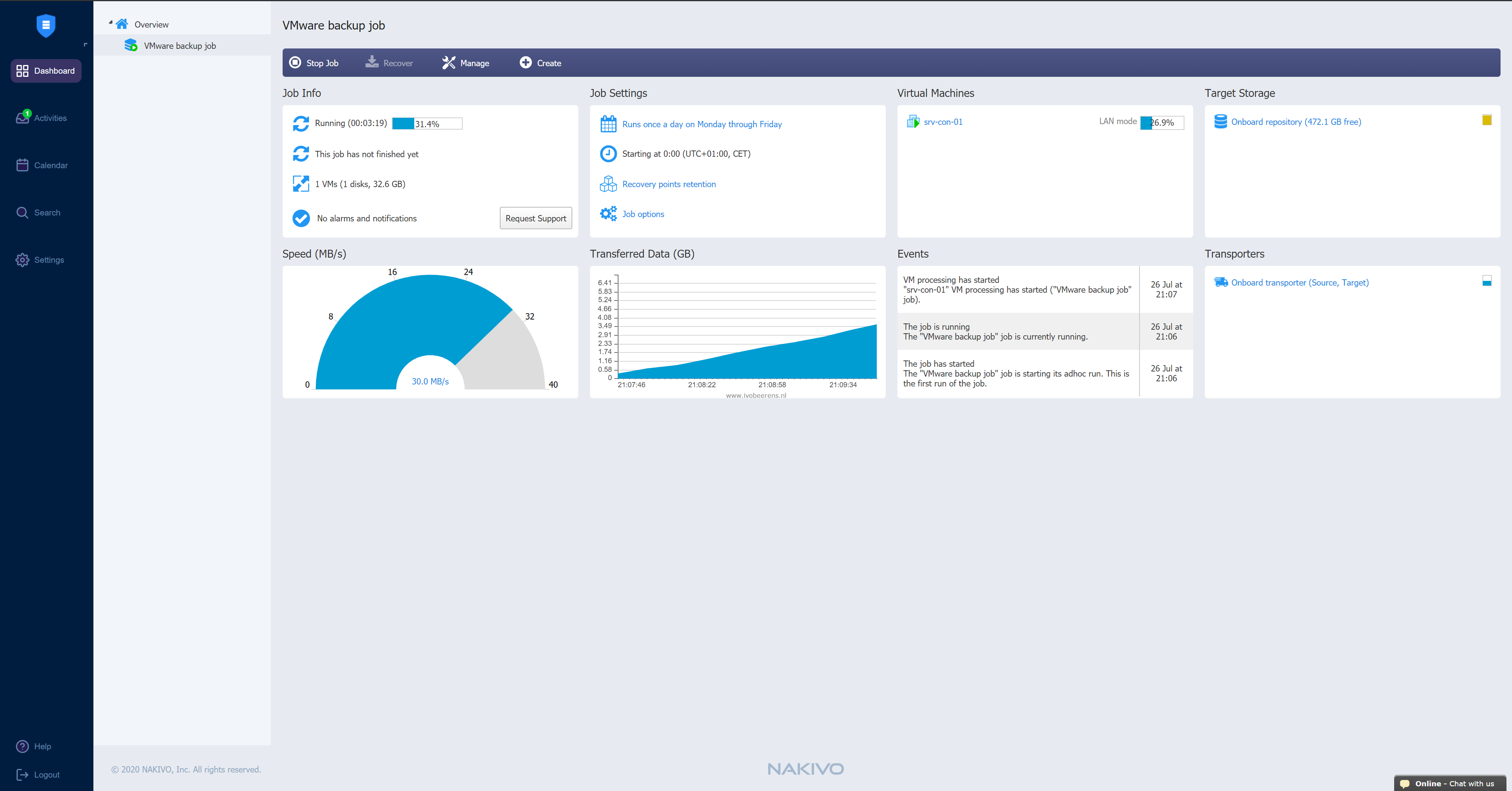Open Runs once a day schedule link

pos(702,124)
